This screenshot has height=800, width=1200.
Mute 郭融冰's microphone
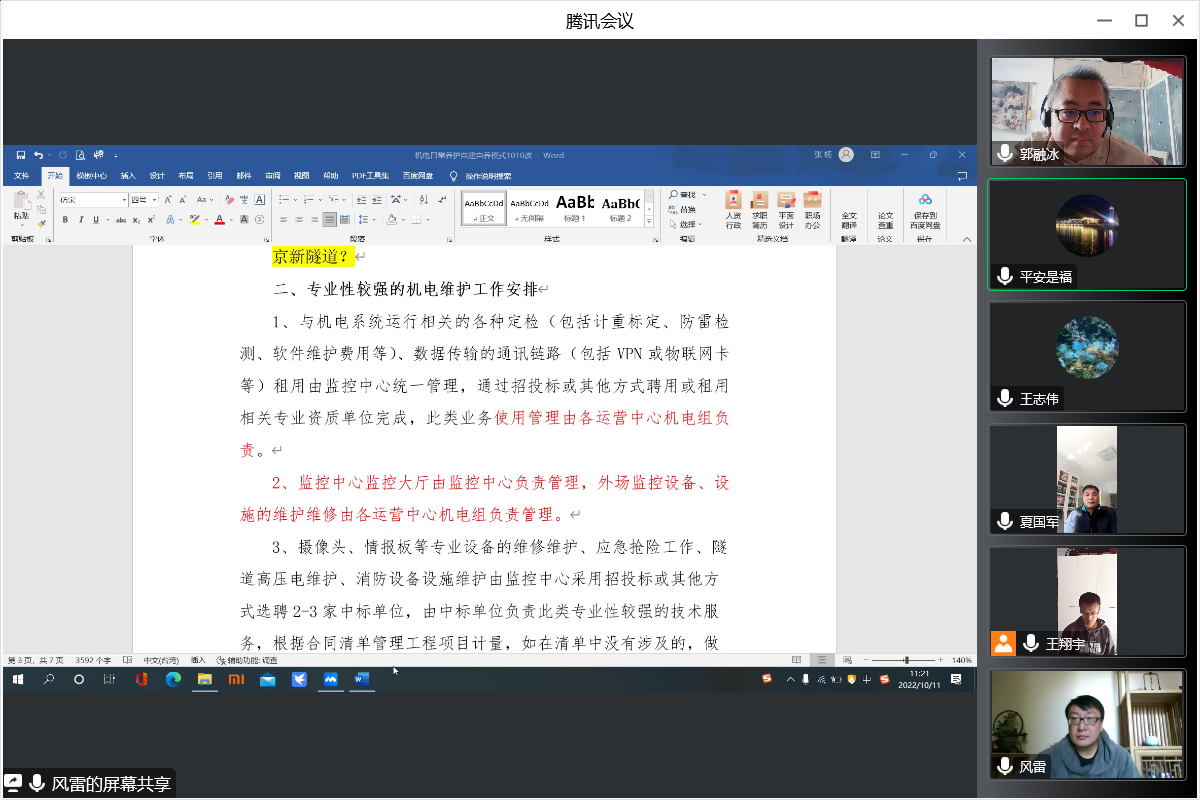click(x=1005, y=153)
